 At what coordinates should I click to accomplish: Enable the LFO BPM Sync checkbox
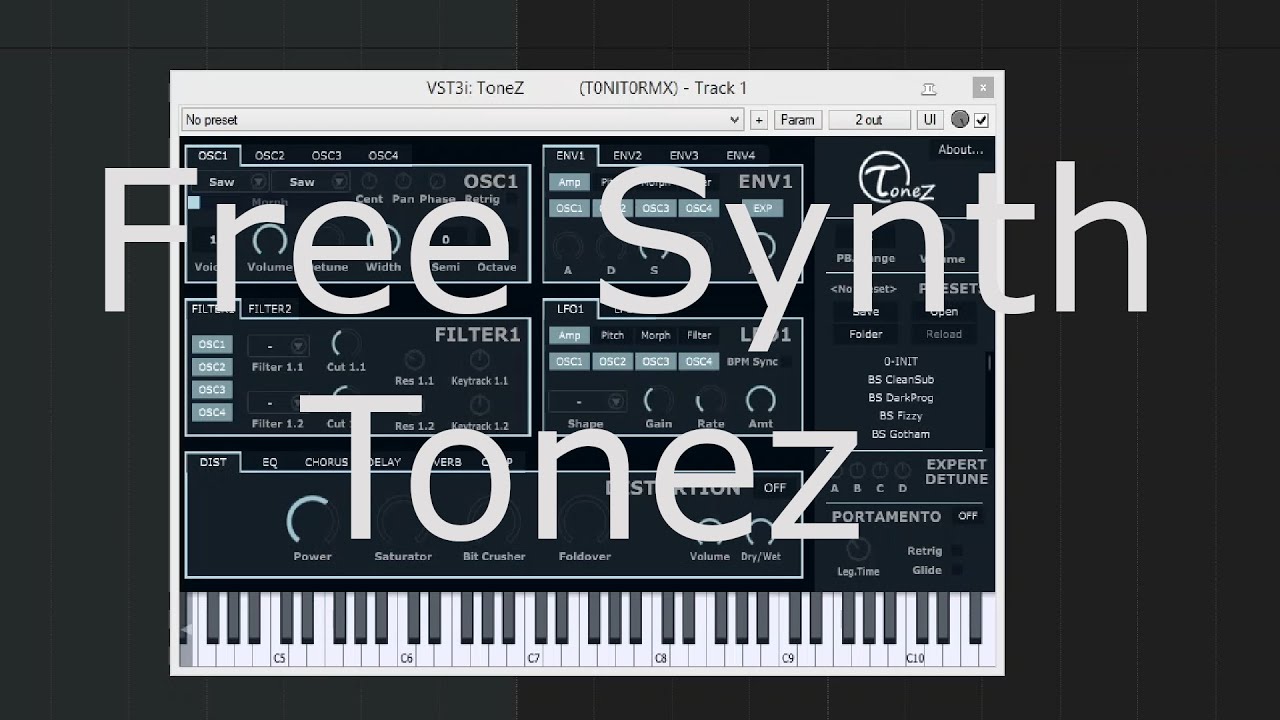785,362
